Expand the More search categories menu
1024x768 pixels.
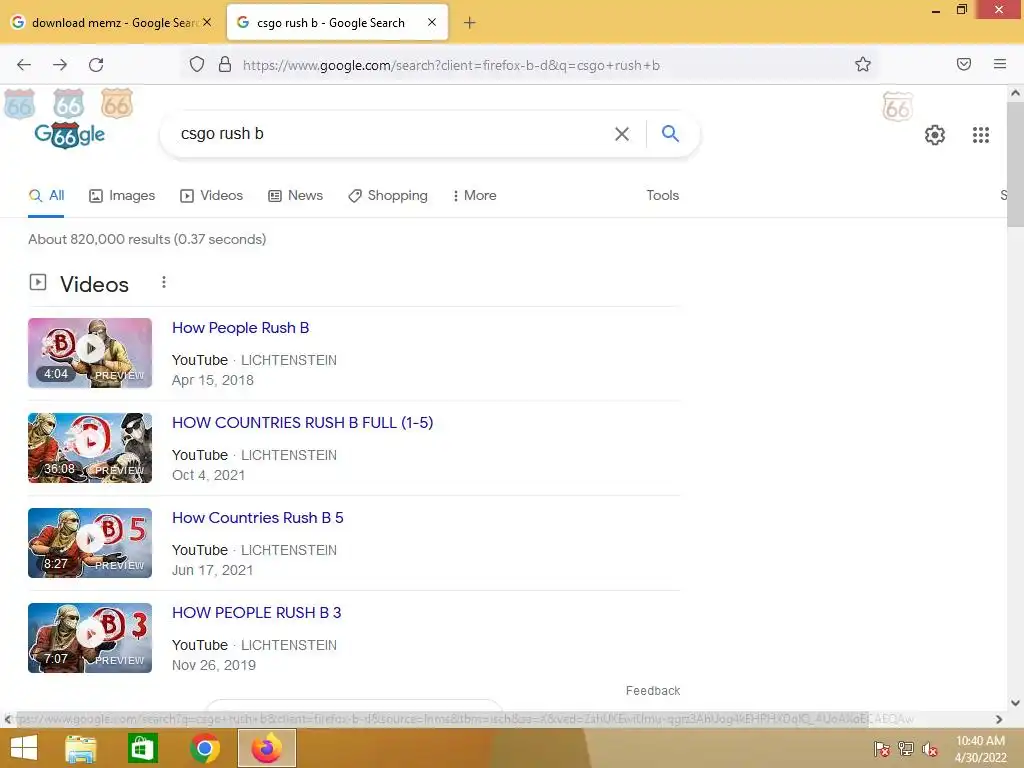tap(475, 195)
